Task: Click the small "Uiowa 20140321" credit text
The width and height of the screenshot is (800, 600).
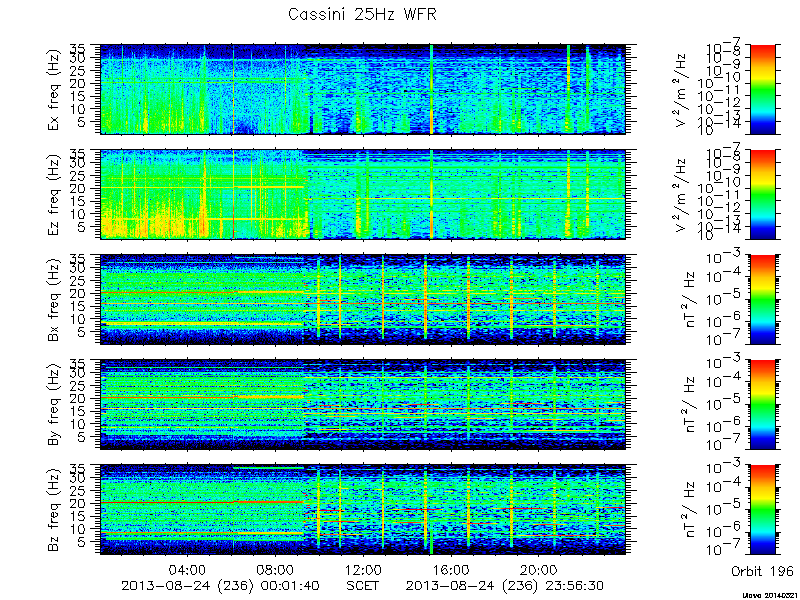Action: tap(771, 596)
